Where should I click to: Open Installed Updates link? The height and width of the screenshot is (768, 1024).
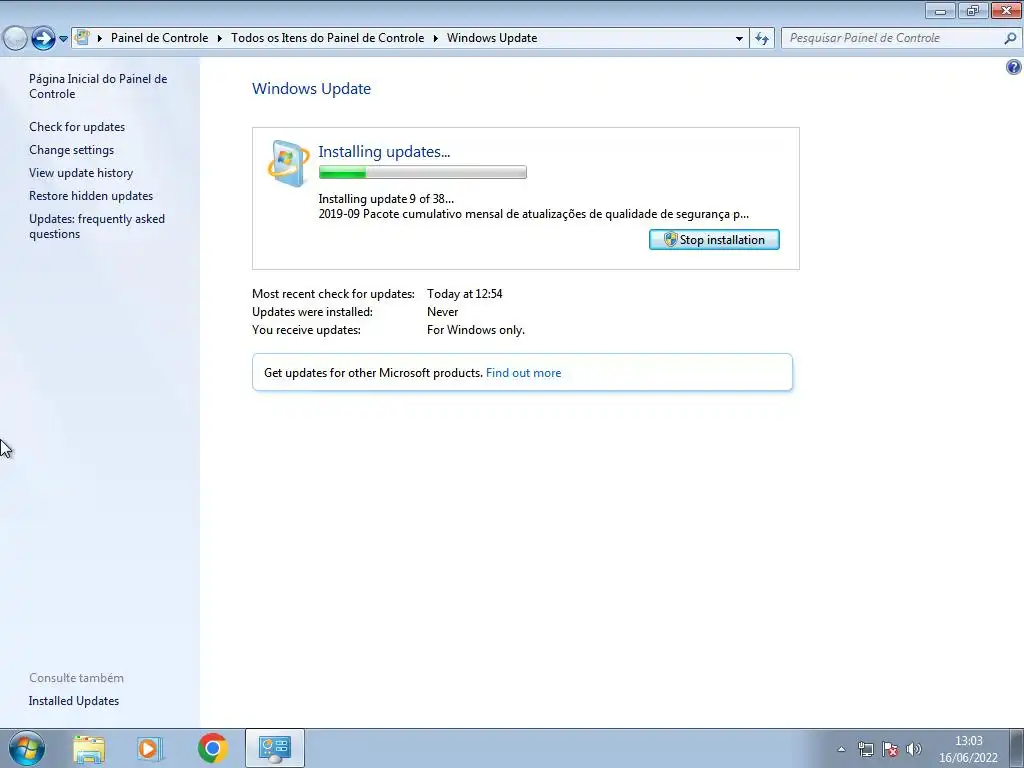point(74,701)
